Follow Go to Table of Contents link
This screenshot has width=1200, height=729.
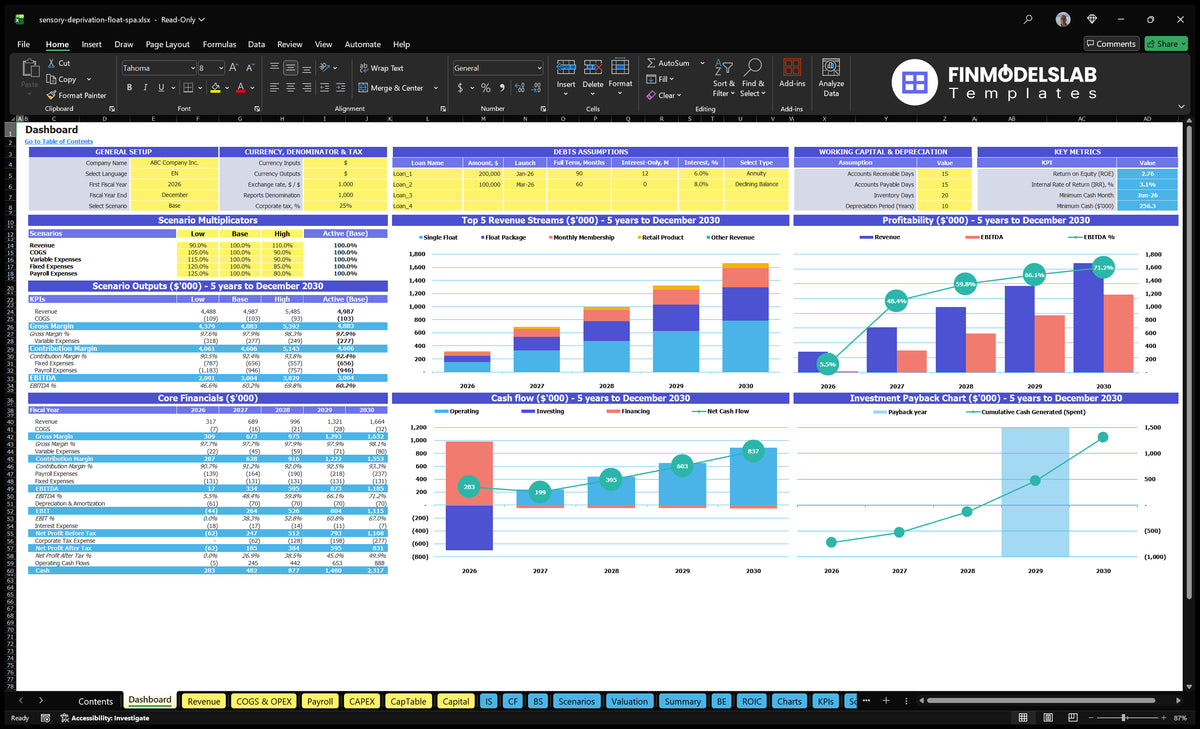coord(59,141)
